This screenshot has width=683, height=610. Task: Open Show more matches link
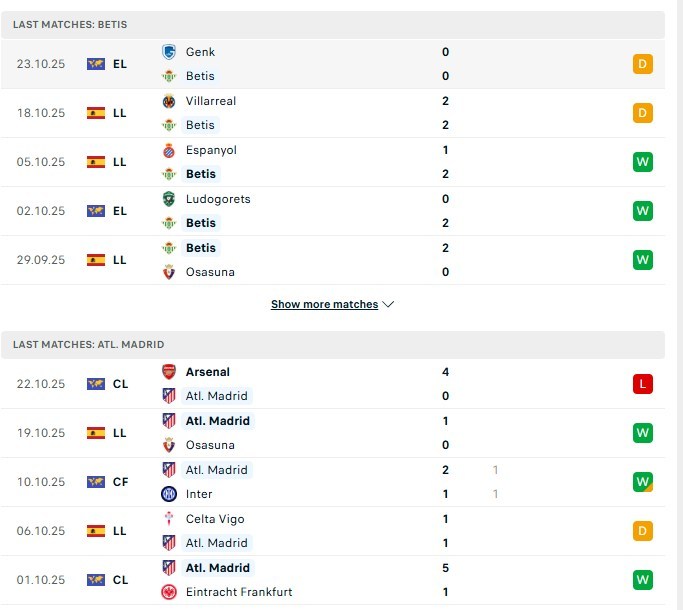[324, 304]
